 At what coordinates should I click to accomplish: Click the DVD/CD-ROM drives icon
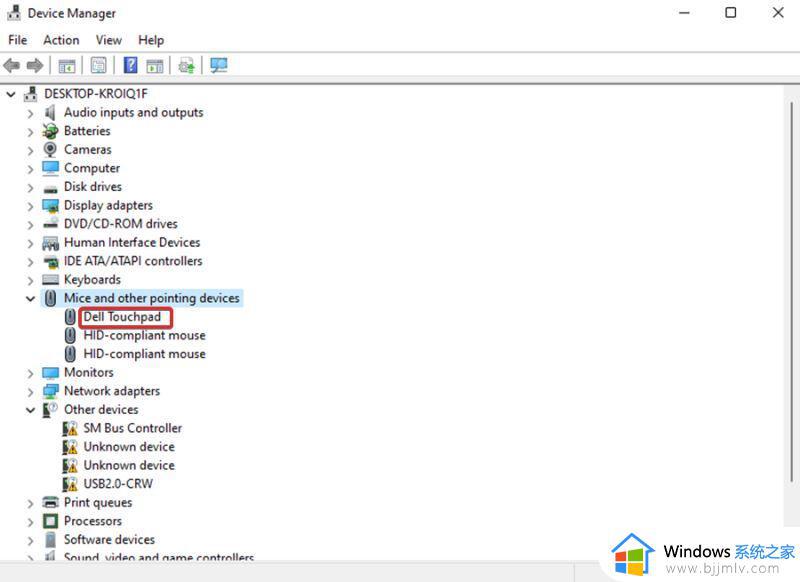[x=51, y=223]
